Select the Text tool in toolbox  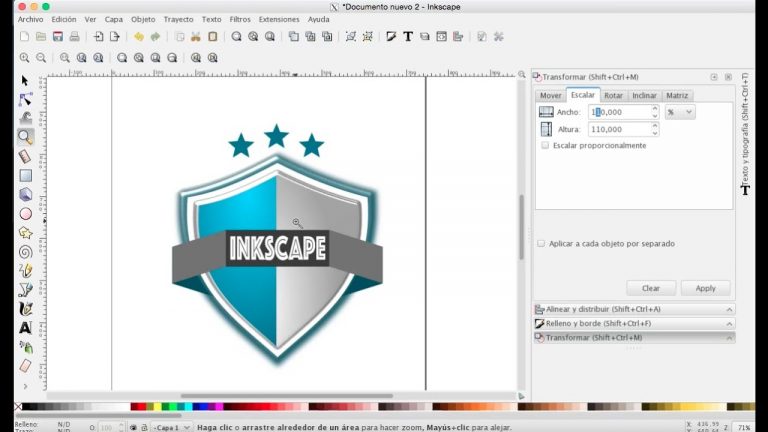pos(25,328)
